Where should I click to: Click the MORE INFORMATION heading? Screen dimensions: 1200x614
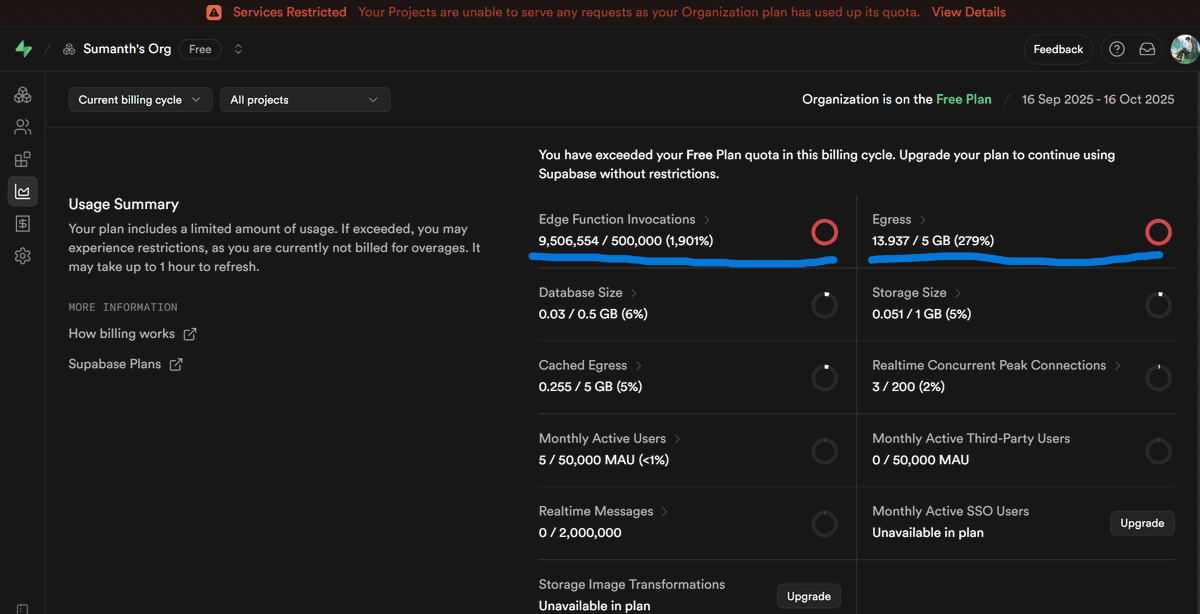coord(123,307)
